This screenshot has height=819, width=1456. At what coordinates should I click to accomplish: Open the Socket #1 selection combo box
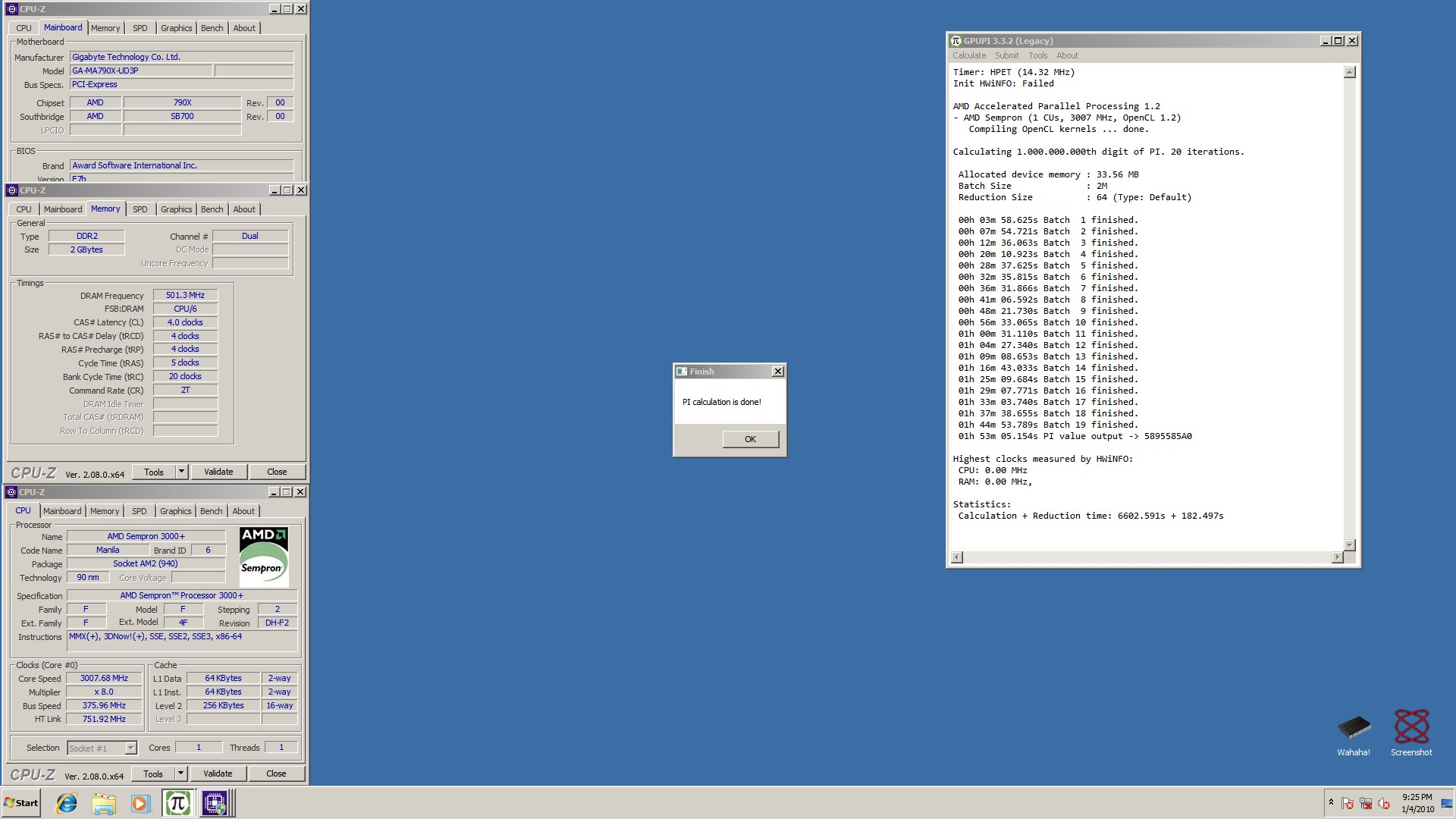[x=102, y=748]
